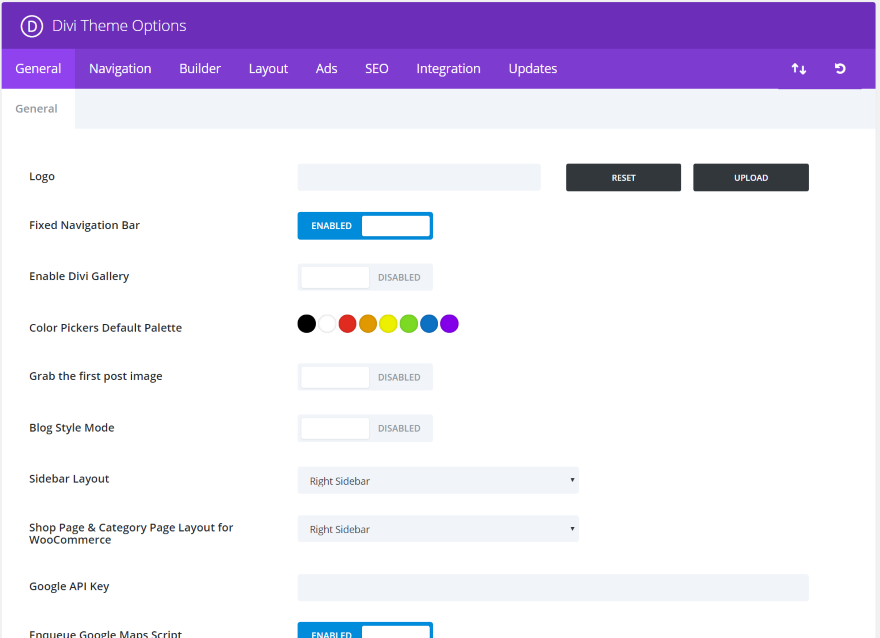Enable Blog Style Mode switch
The width and height of the screenshot is (880, 638).
tap(365, 428)
